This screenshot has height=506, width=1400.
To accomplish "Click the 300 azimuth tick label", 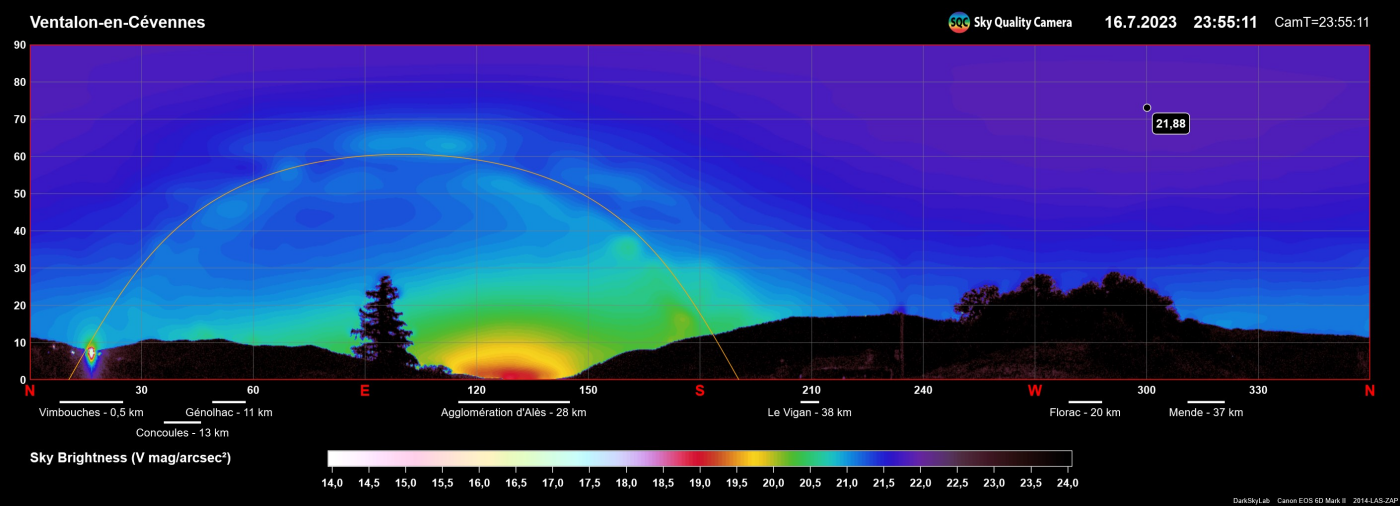I will click(x=1146, y=390).
